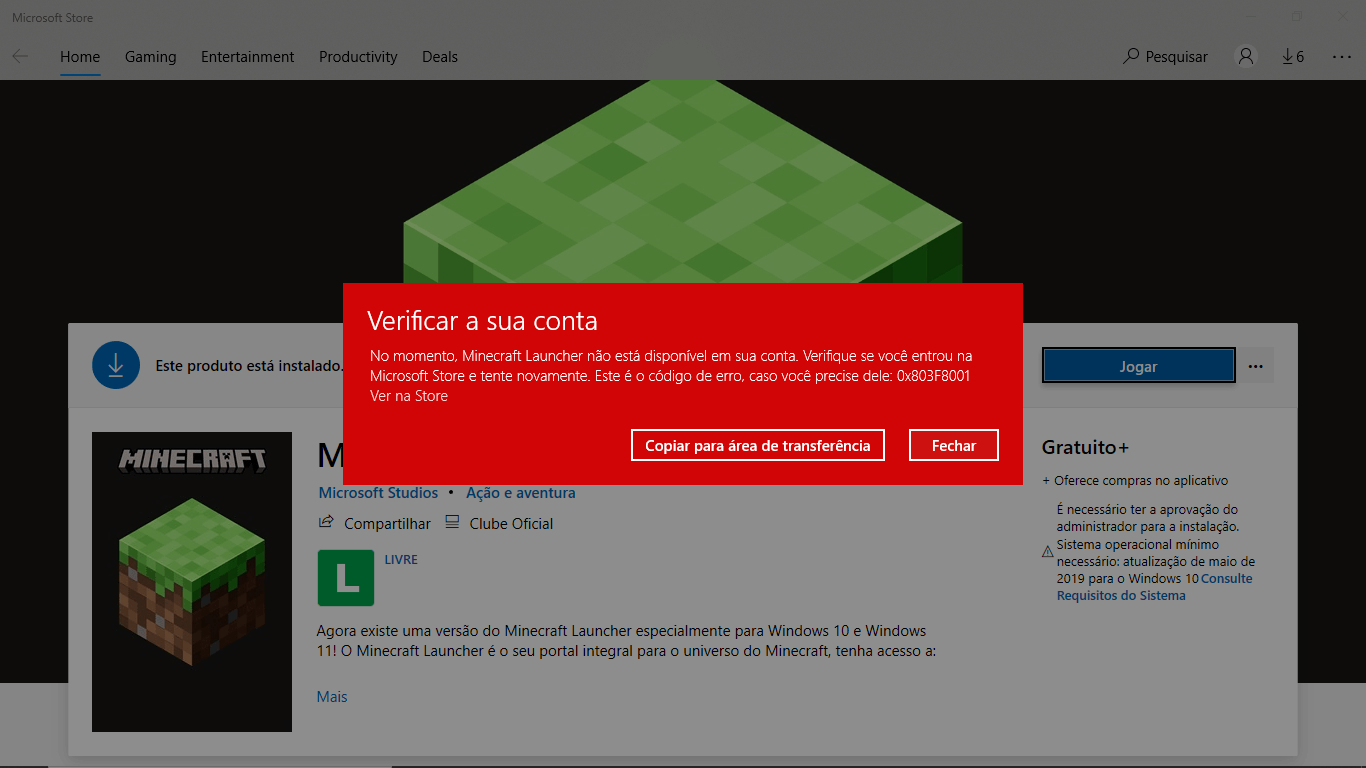This screenshot has width=1366, height=768.
Task: Close the error dialog with Fechar
Action: point(954,445)
